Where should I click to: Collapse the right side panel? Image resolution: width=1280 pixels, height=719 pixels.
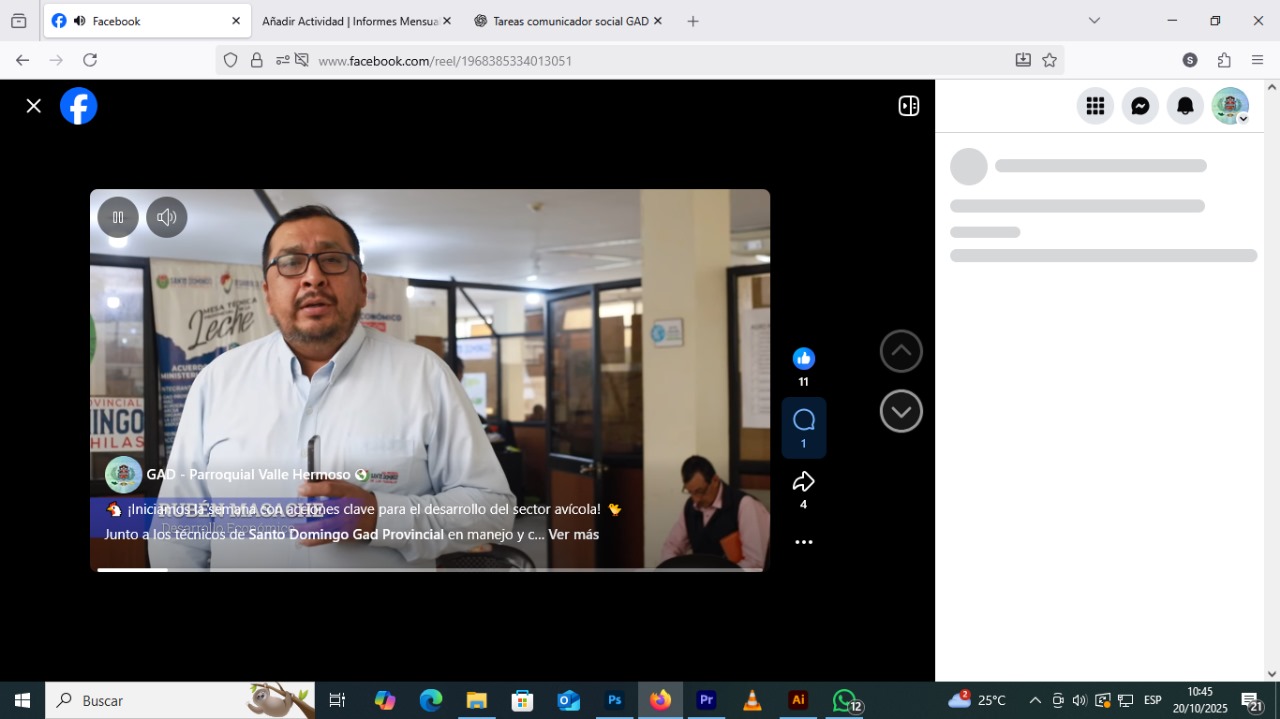[x=908, y=106]
